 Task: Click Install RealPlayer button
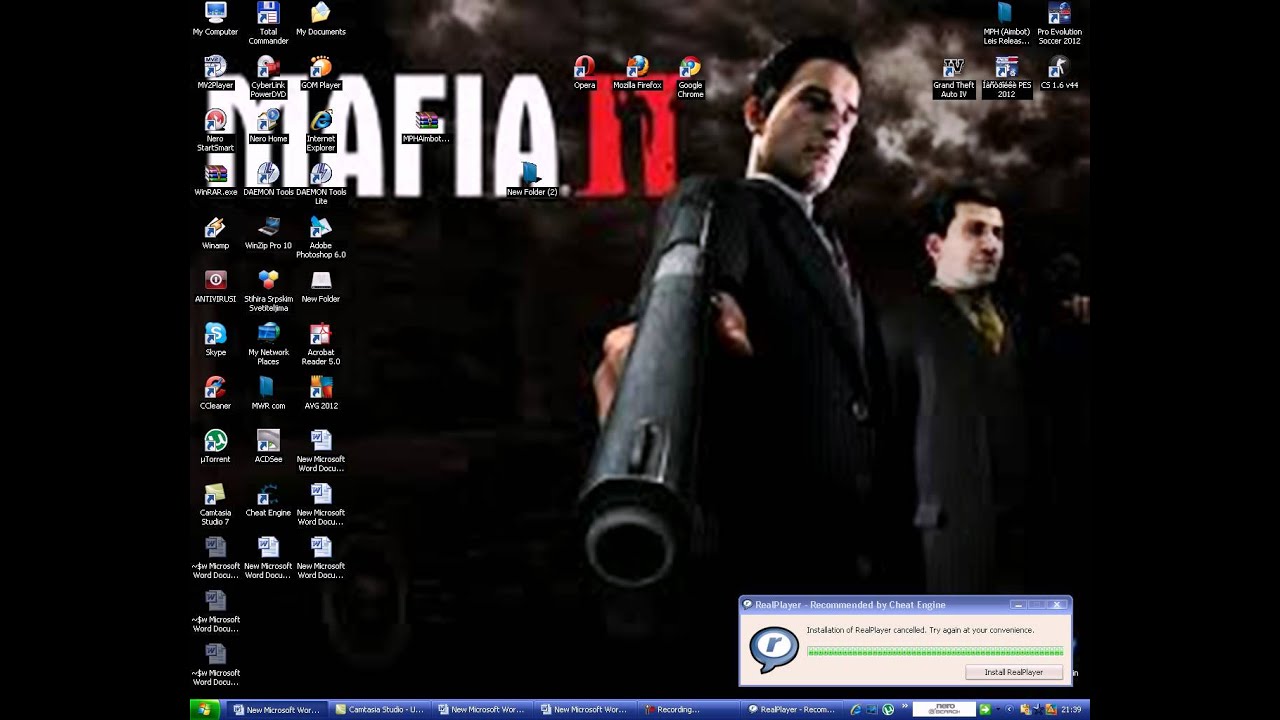tap(1013, 672)
